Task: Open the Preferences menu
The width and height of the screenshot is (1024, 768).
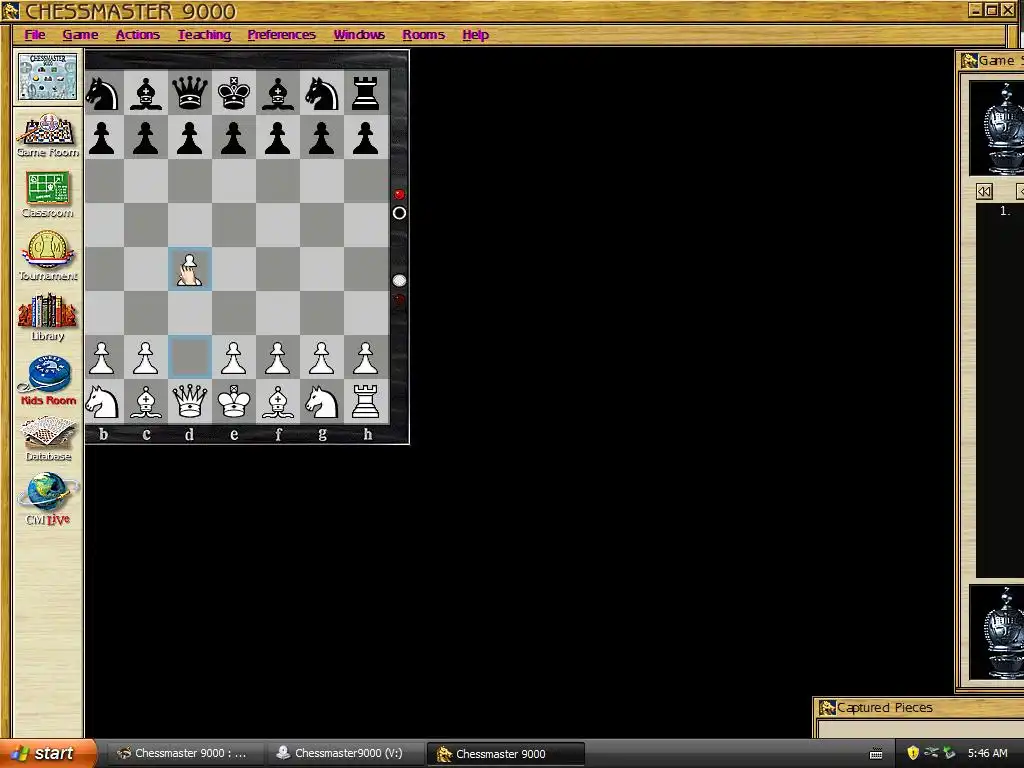Action: point(281,35)
